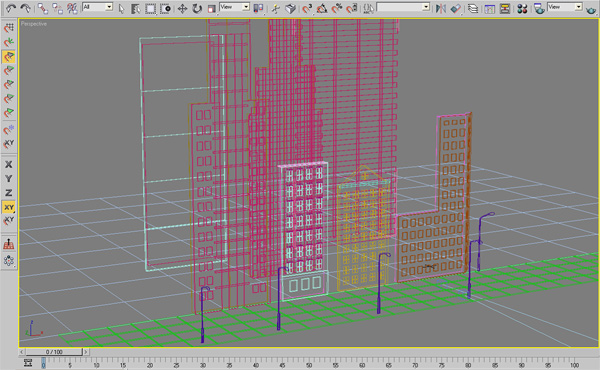600x370 pixels.
Task: Activate Select and Move tool
Action: coord(182,8)
